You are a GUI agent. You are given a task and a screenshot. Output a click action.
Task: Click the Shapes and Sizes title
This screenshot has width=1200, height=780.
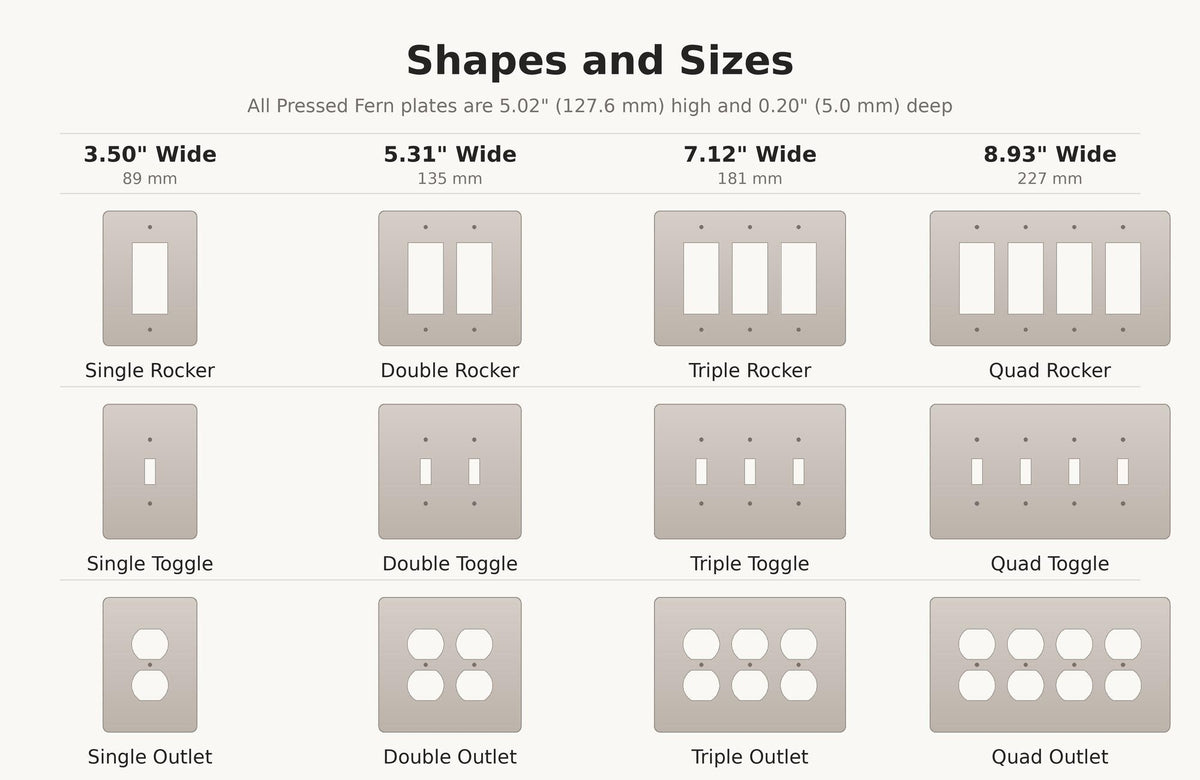[x=600, y=61]
